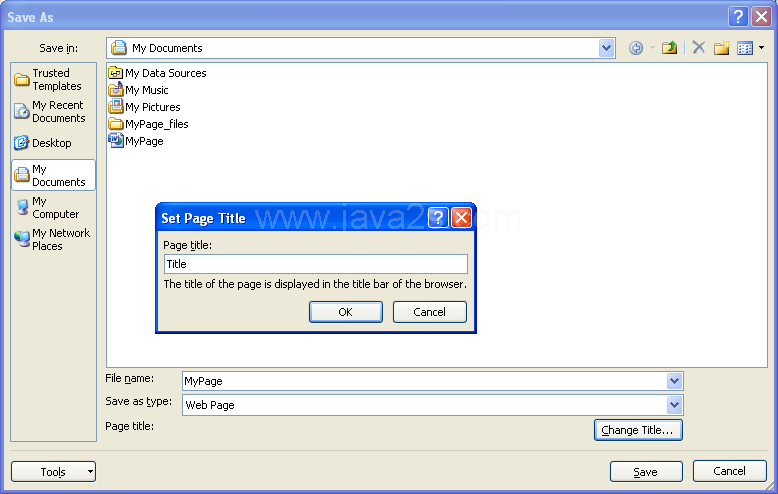Image resolution: width=778 pixels, height=494 pixels.
Task: Click the Delete X toolbar icon
Action: [x=699, y=48]
